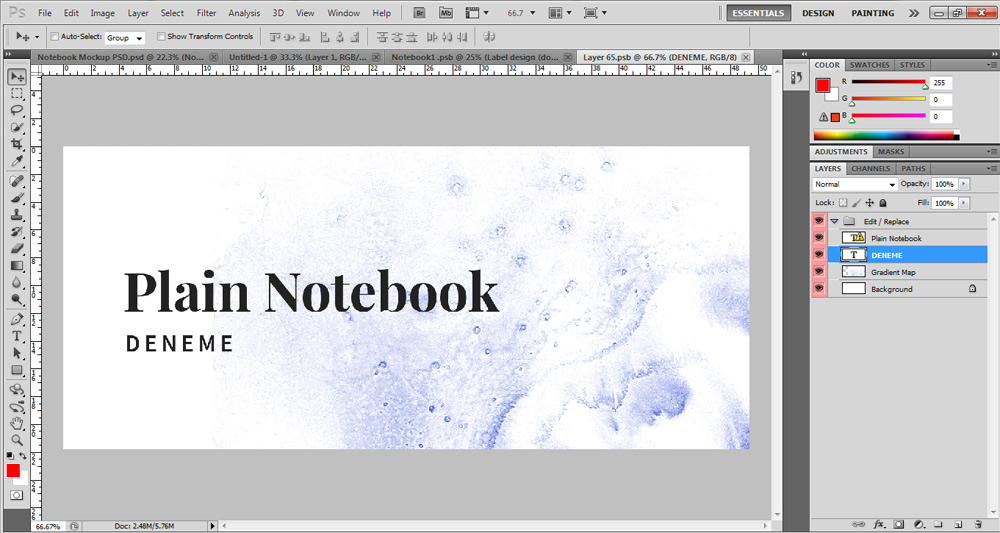Viewport: 1000px width, 533px height.
Task: Switch to the Swatches tab
Action: click(869, 65)
